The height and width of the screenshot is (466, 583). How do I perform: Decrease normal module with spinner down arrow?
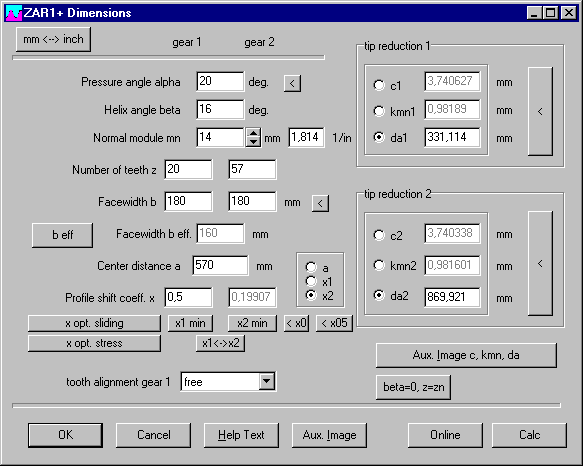pyautogui.click(x=253, y=142)
